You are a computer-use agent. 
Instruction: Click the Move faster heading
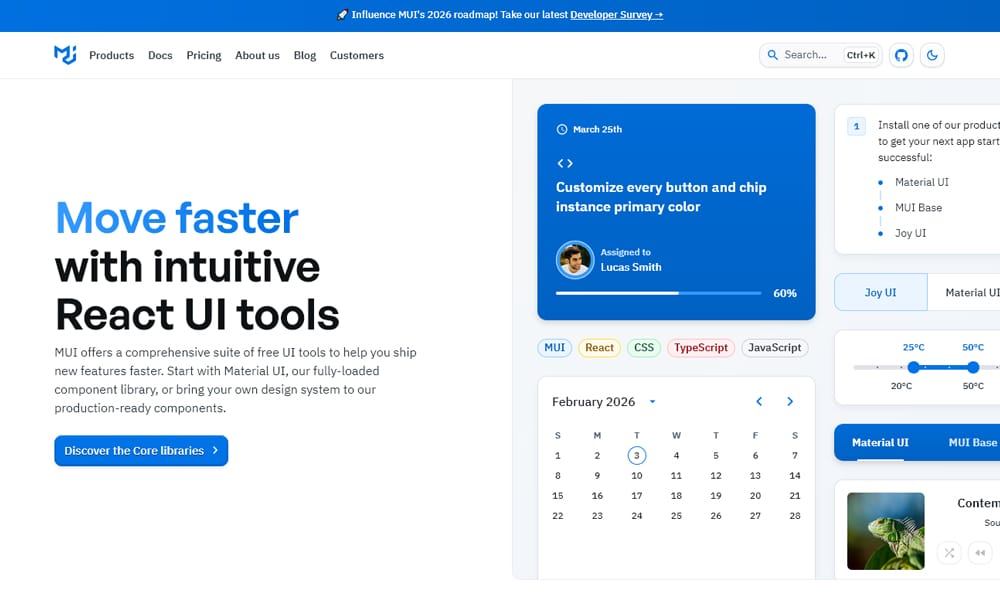[177, 217]
